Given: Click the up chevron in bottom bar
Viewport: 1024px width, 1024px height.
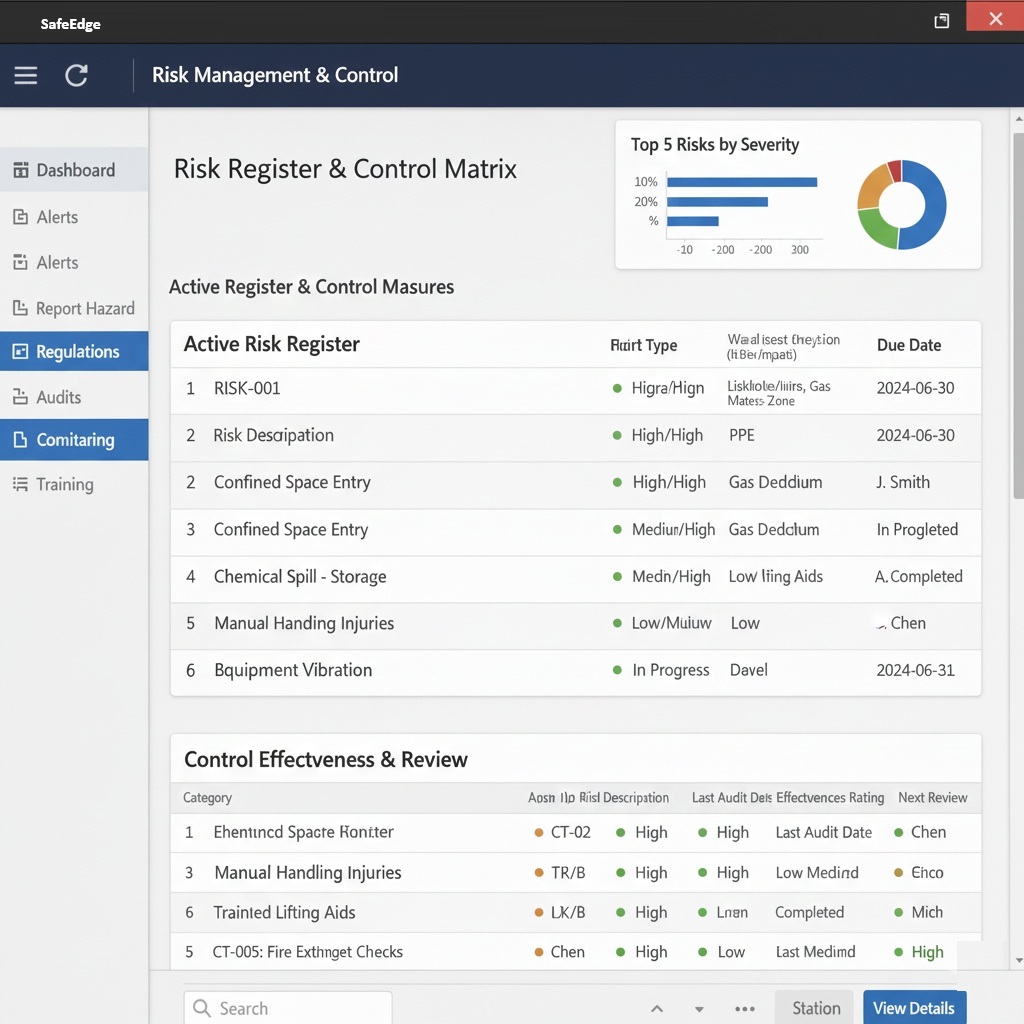Looking at the screenshot, I should point(657,1009).
